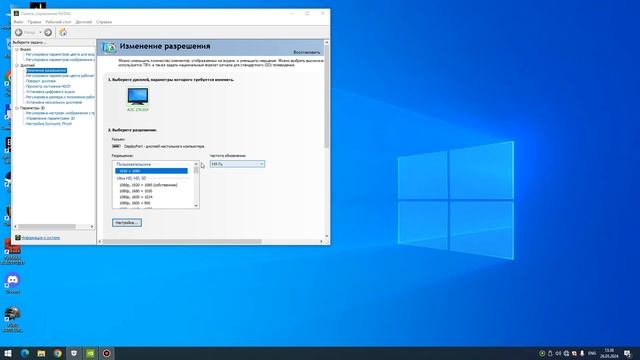Open the video color adjustment task under Видео
This screenshot has width=640, height=360.
click(60, 54)
